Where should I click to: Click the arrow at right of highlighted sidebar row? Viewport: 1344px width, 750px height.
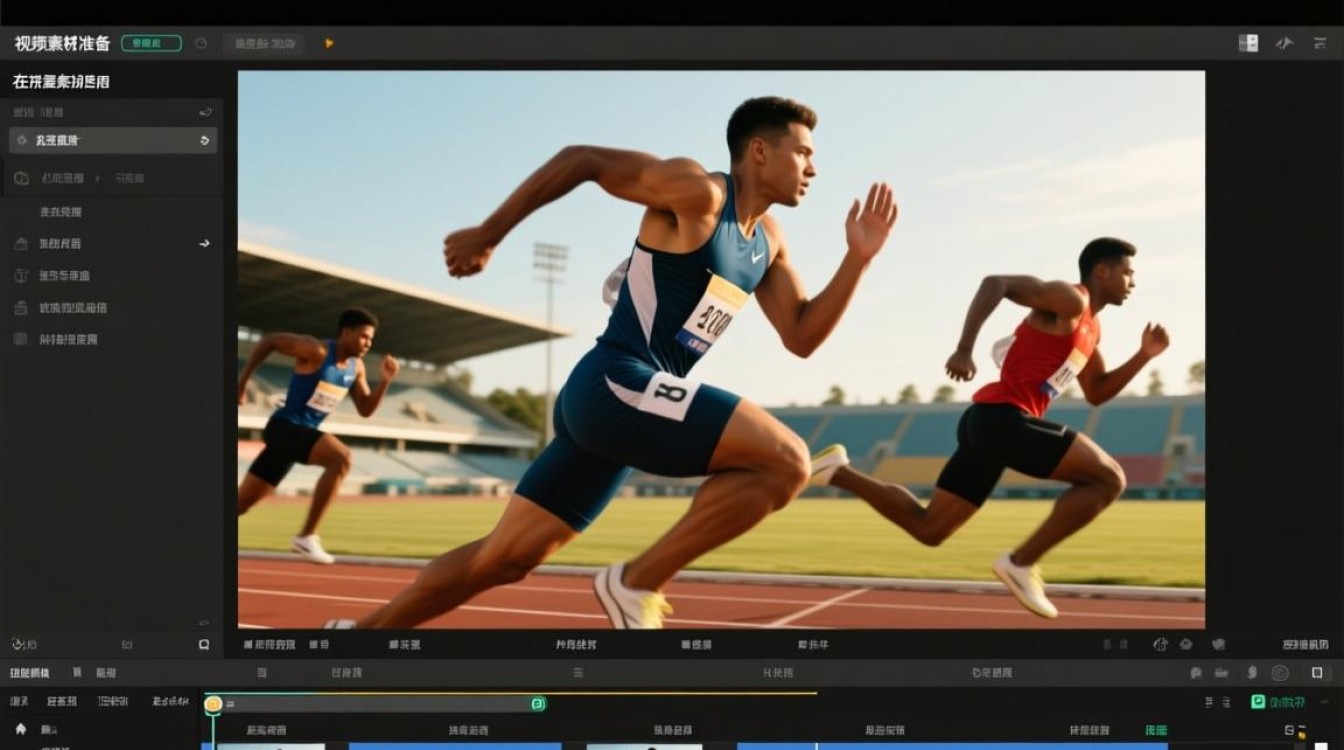205,140
